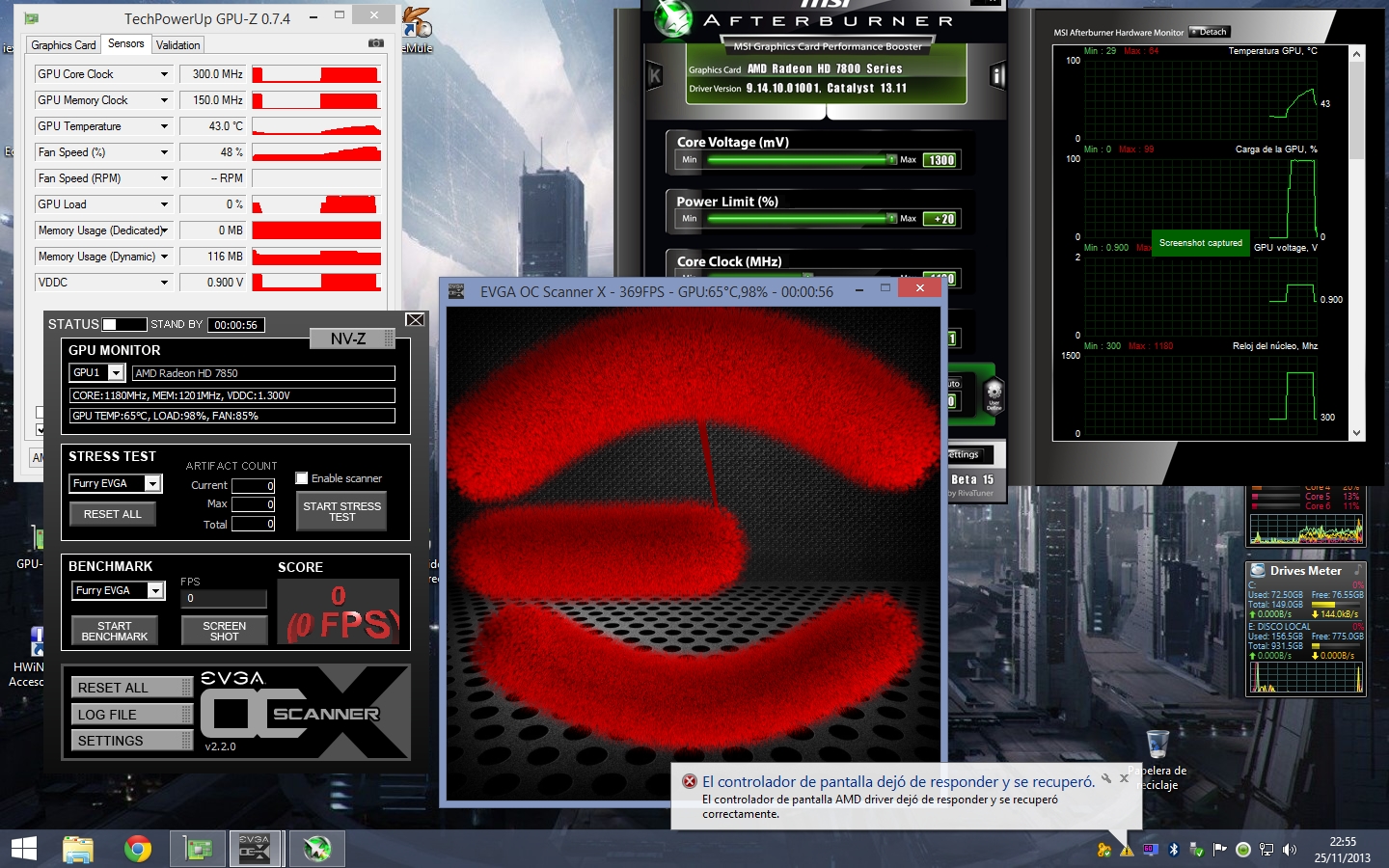
Task: Select the Sensors tab in GPU-Z
Action: pos(126,43)
